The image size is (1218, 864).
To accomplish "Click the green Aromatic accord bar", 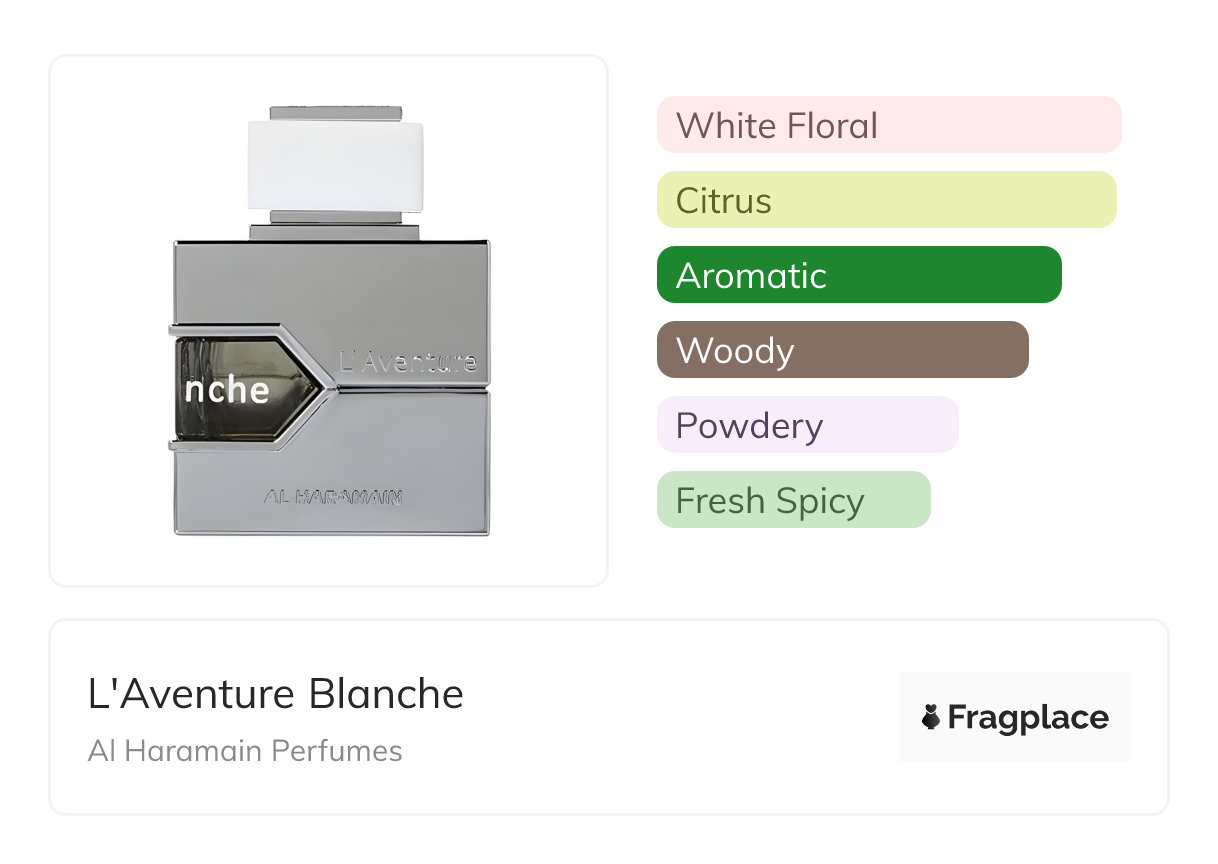I will 858,275.
